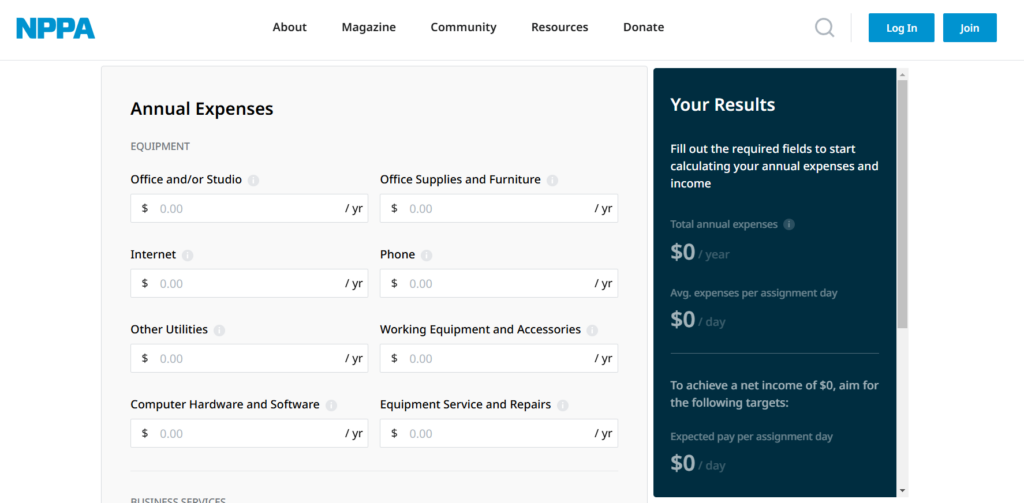Click info icon beside Other Utilities

click(219, 331)
